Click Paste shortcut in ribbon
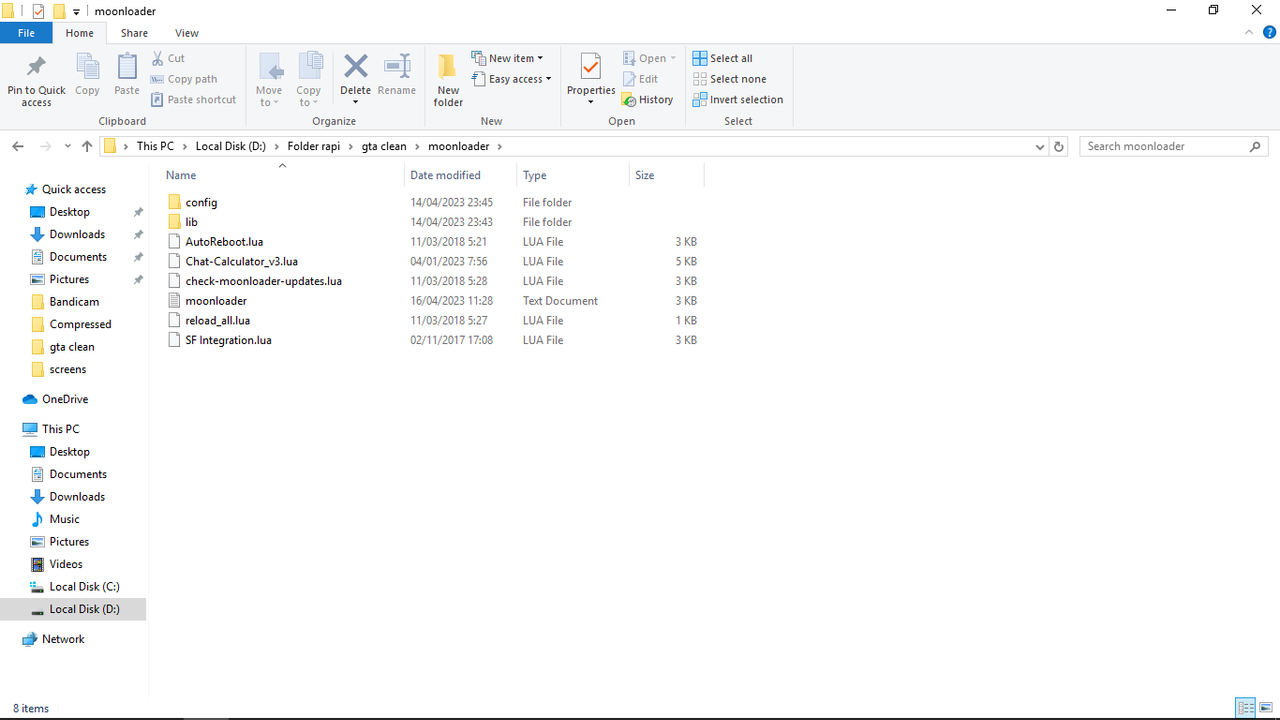The image size is (1280, 720). pyautogui.click(x=194, y=100)
